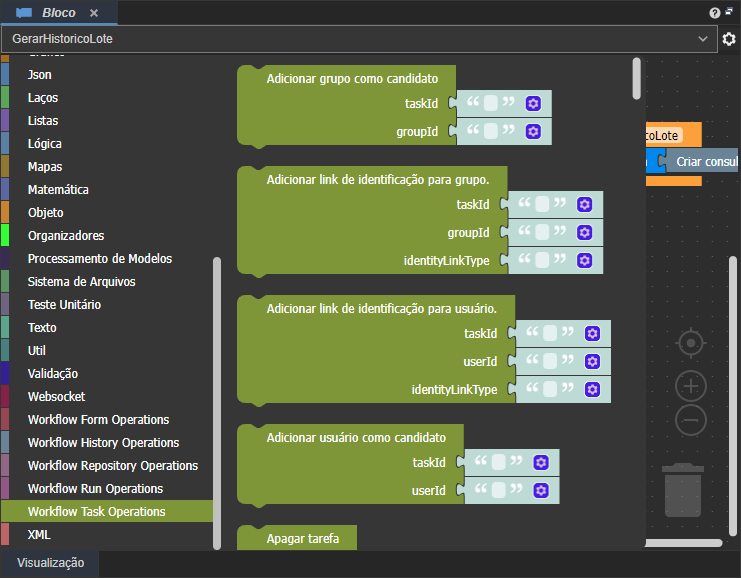Select Workflow Task Operations category
This screenshot has height=578, width=741.
[x=107, y=511]
